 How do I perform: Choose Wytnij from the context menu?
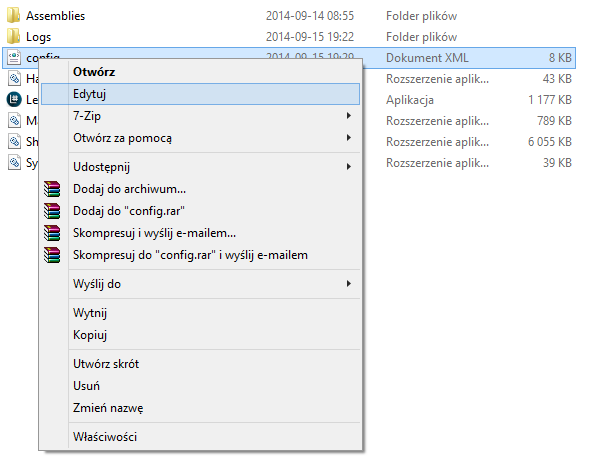pyautogui.click(x=201, y=313)
